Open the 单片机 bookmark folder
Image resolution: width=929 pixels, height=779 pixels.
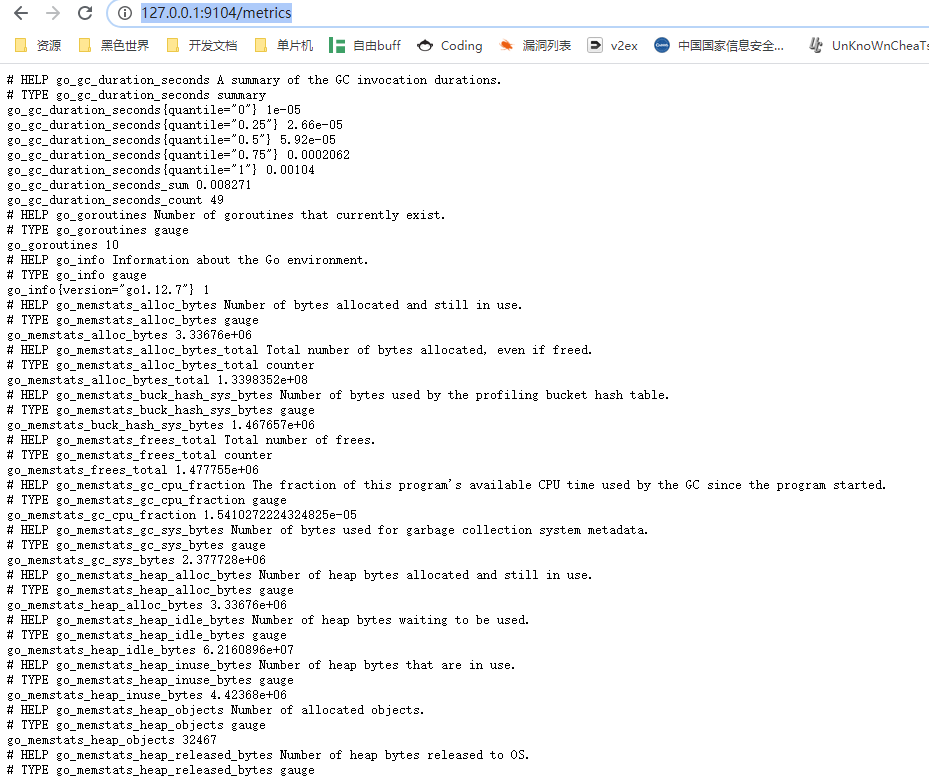point(284,45)
